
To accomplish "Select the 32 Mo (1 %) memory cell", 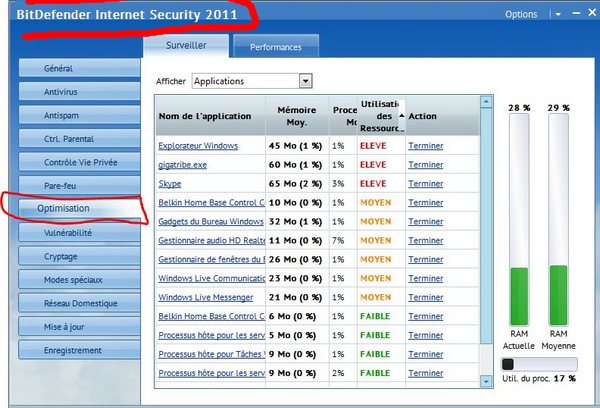I will (295, 222).
